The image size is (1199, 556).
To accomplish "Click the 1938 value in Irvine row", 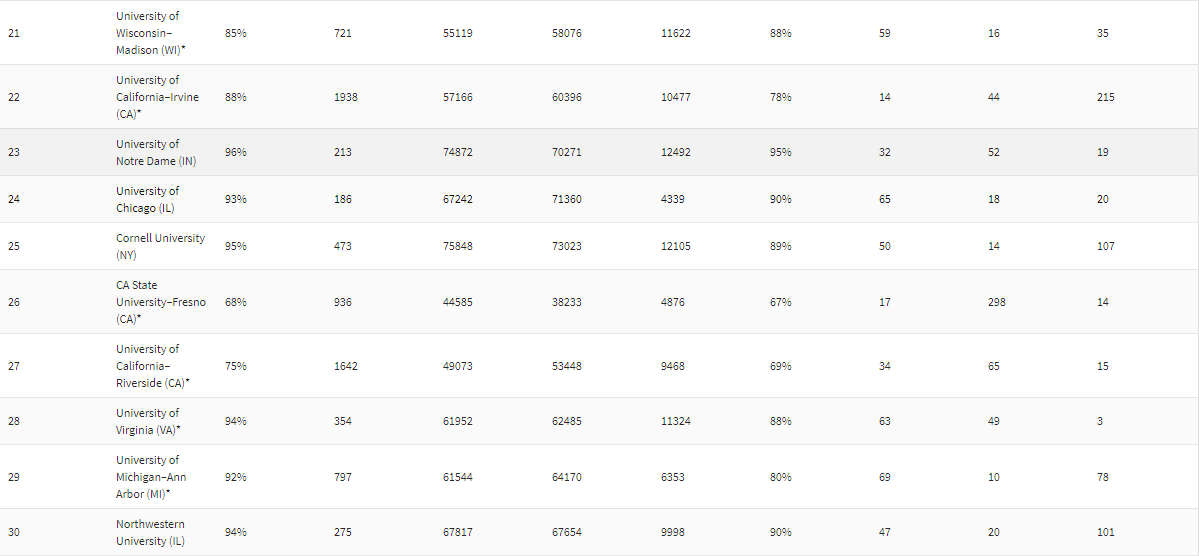I will (346, 97).
